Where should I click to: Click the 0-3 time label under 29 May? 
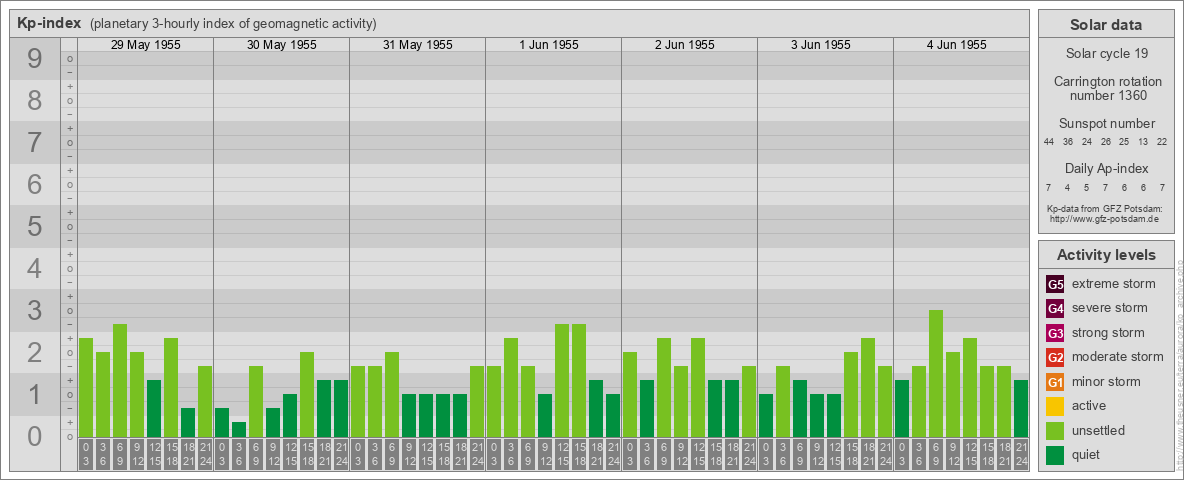click(86, 454)
